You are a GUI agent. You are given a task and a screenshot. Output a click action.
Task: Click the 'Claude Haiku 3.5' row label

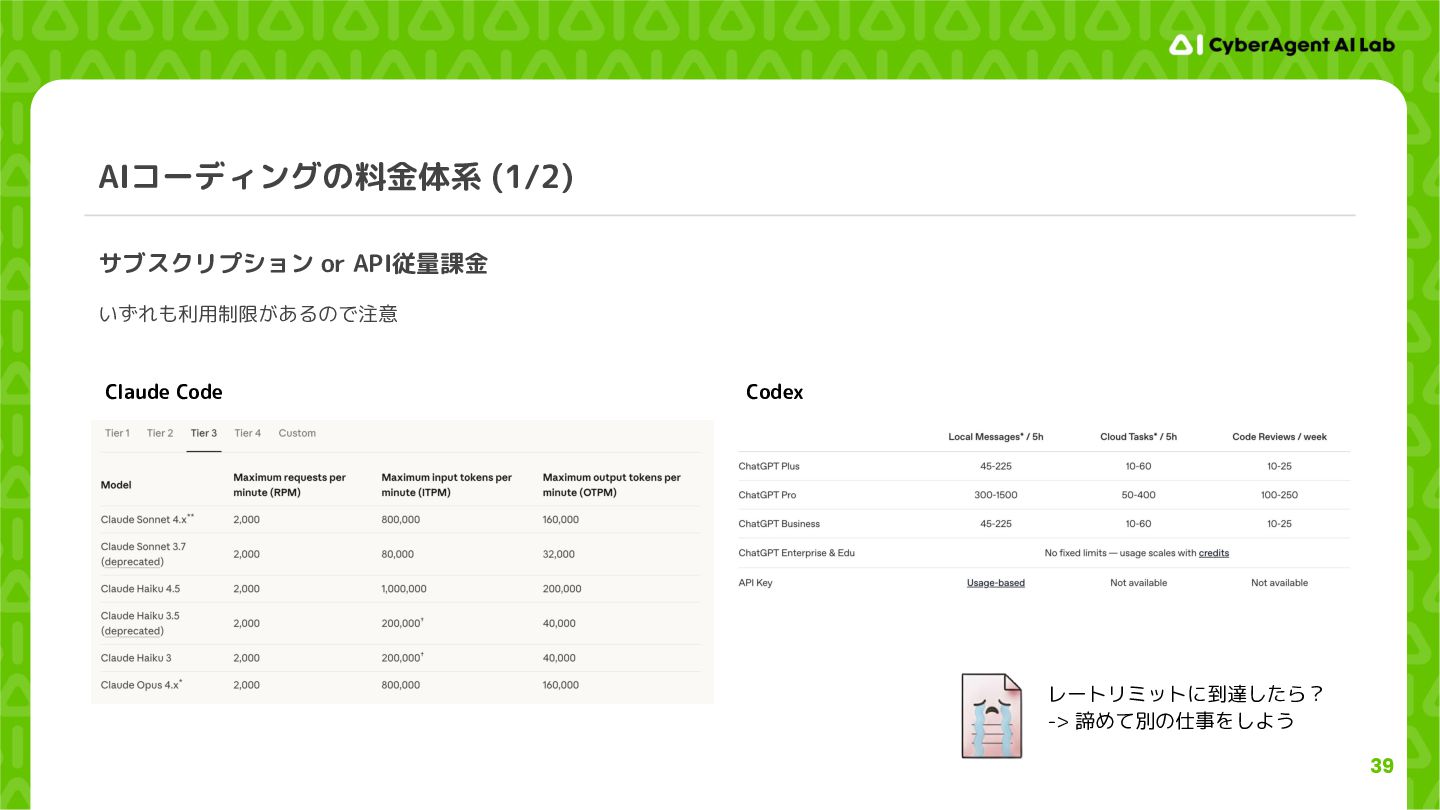140,616
